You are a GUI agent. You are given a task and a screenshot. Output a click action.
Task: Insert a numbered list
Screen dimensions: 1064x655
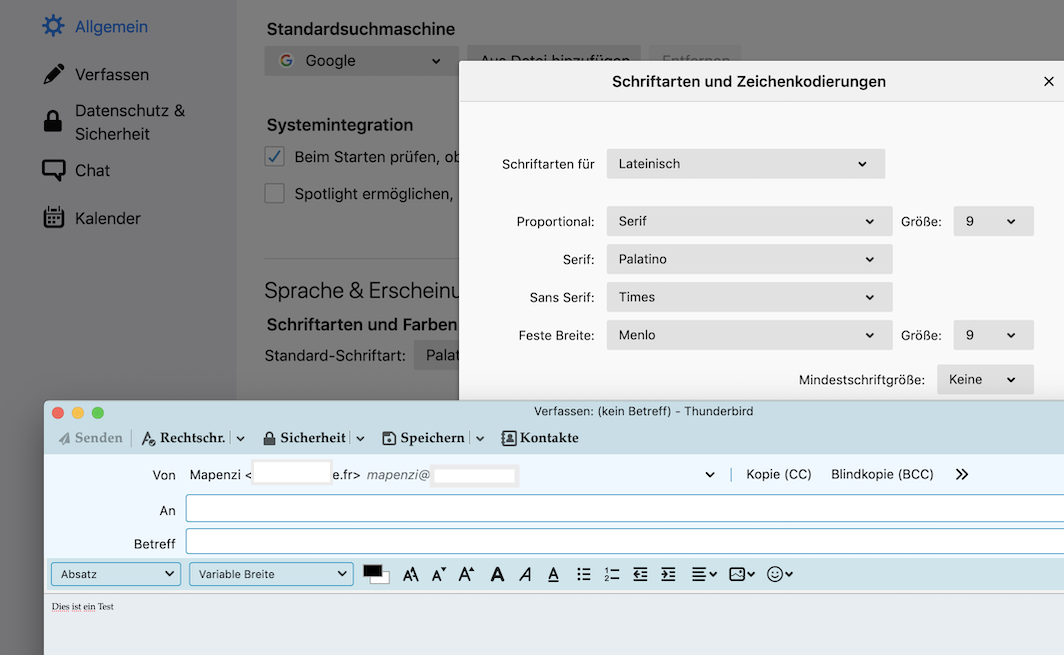612,574
